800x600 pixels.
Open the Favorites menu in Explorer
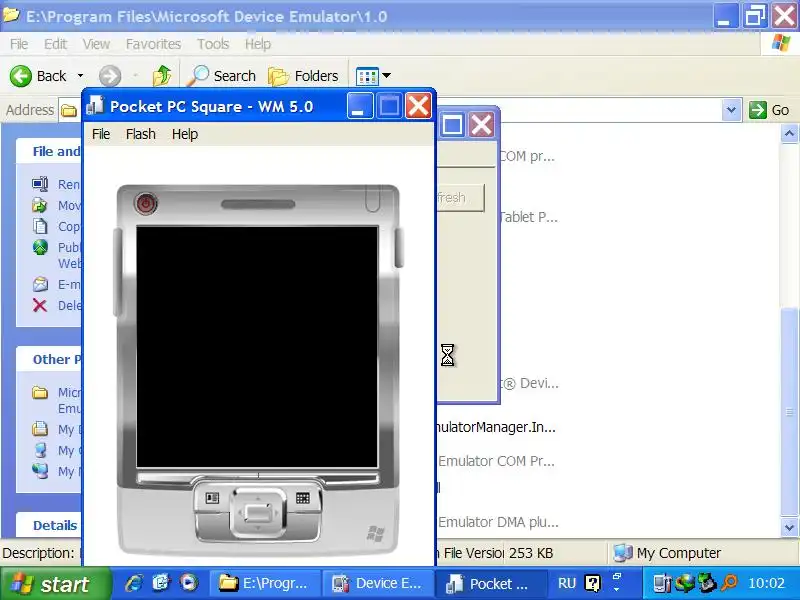tap(153, 44)
